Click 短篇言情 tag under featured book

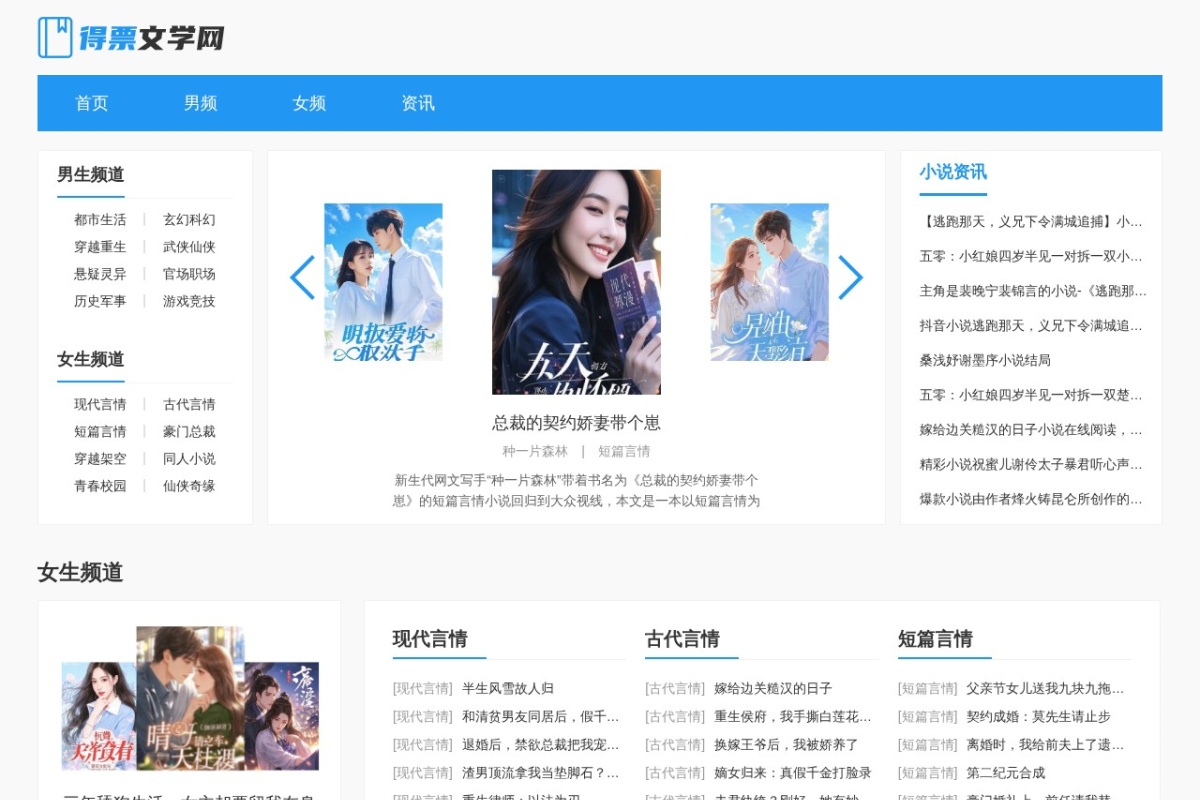click(624, 451)
